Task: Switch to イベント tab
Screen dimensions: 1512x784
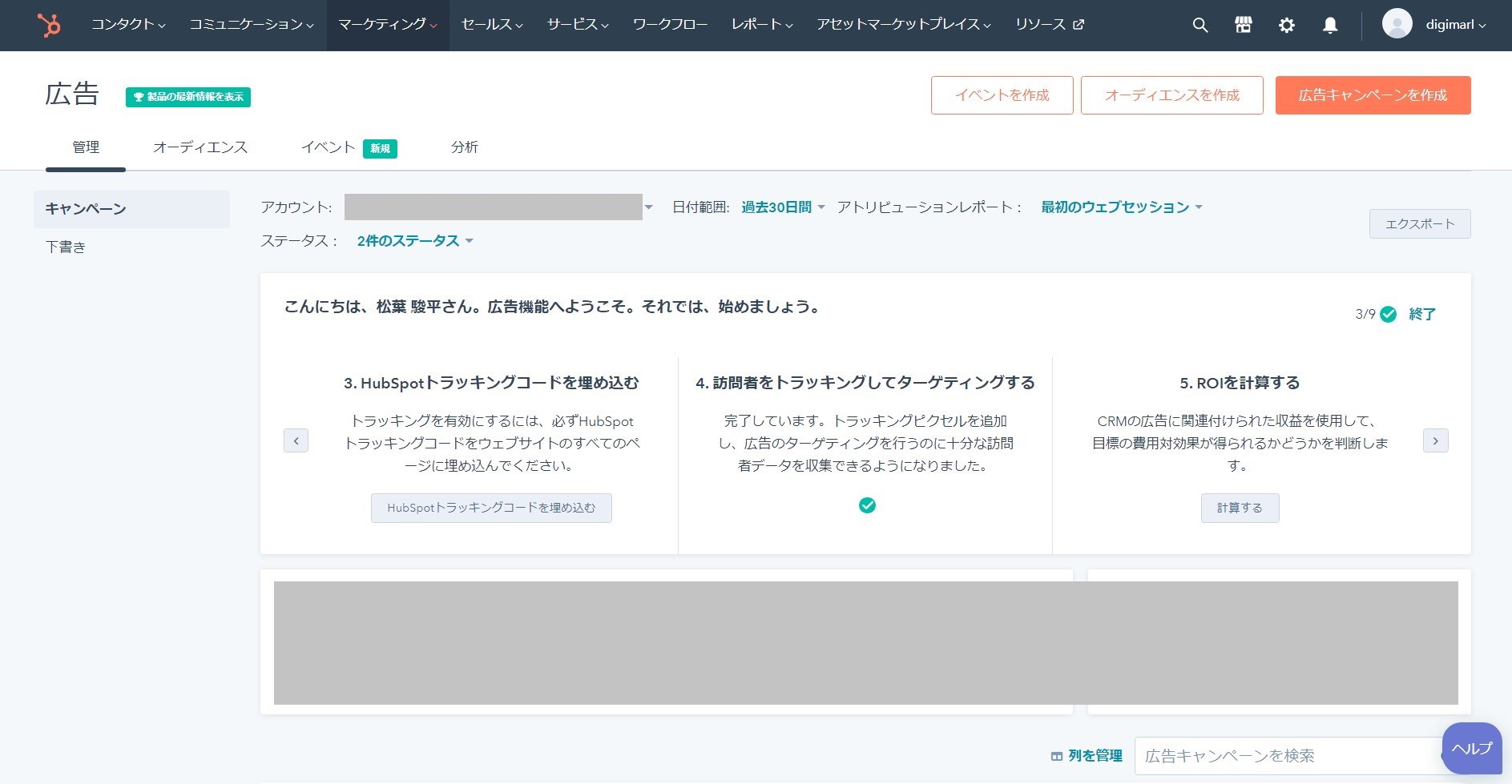Action: click(x=349, y=147)
